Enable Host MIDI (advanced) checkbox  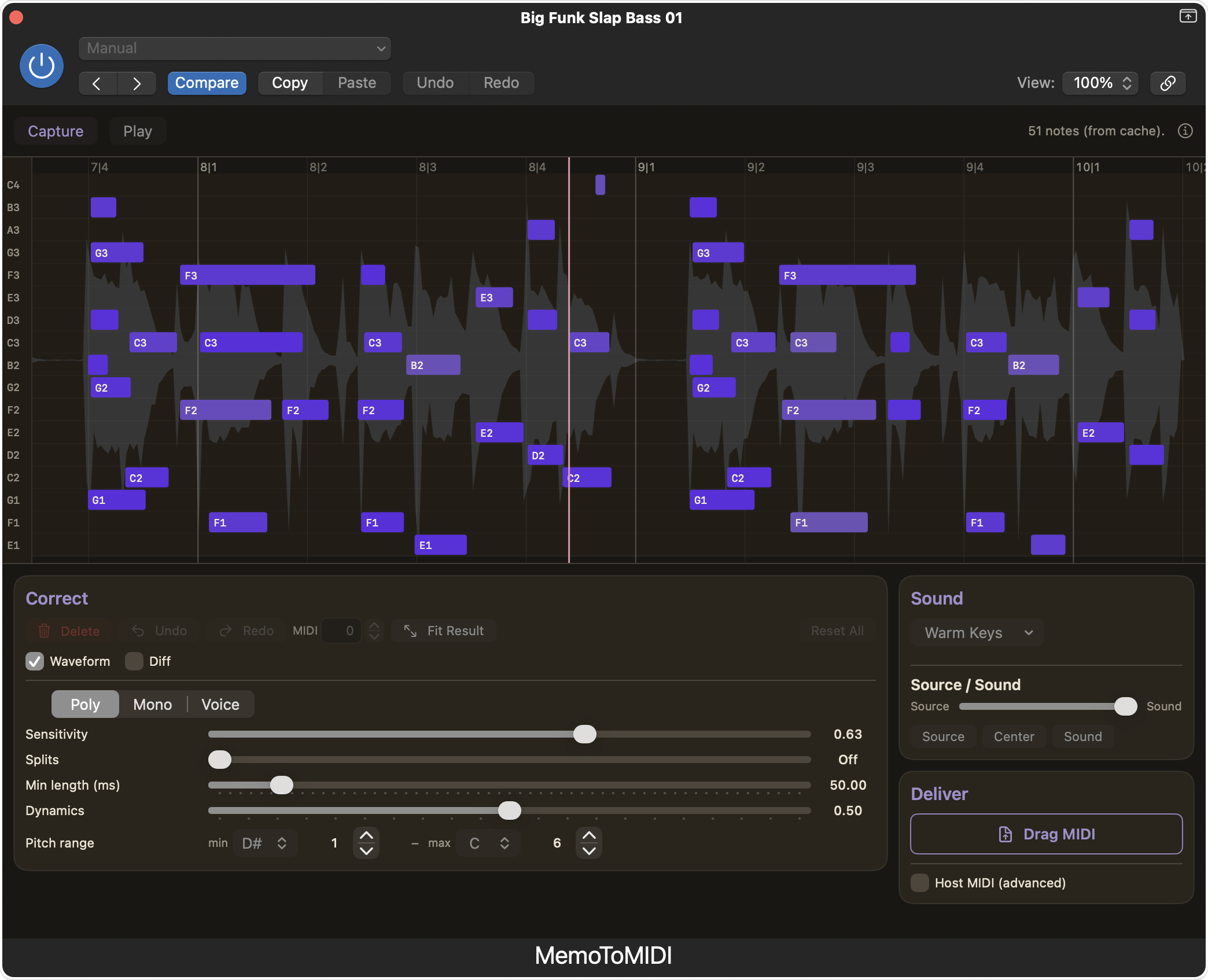(x=920, y=883)
